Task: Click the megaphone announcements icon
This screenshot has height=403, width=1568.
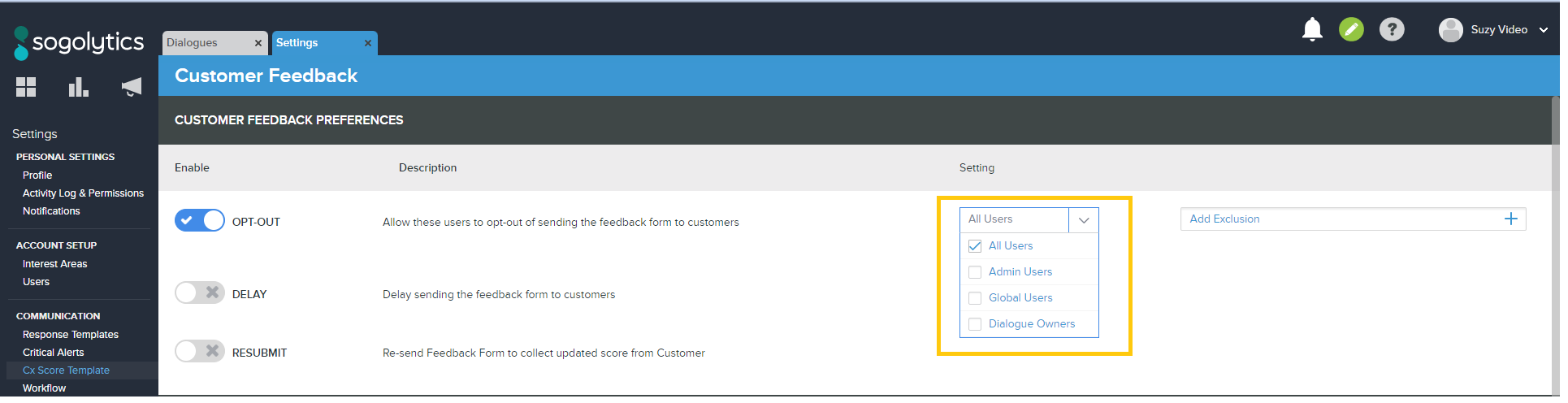Action: (131, 87)
